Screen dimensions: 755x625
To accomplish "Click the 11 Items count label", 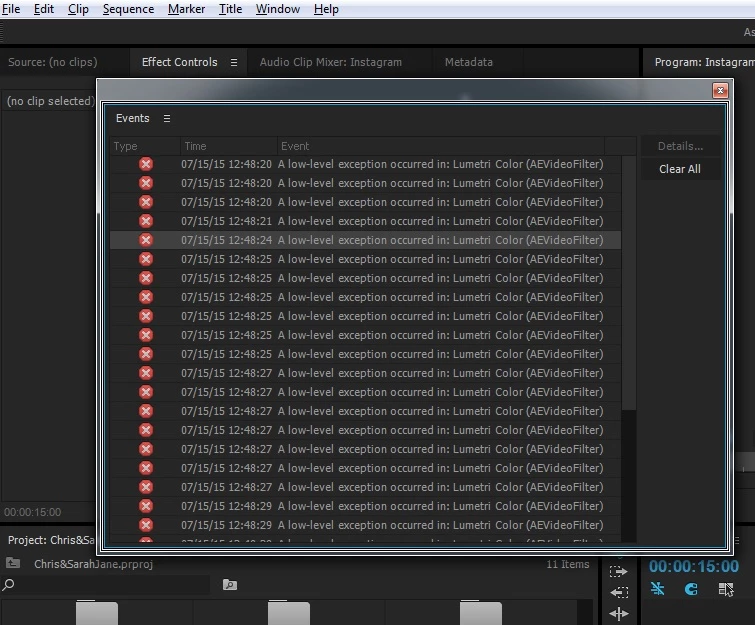I will click(568, 564).
